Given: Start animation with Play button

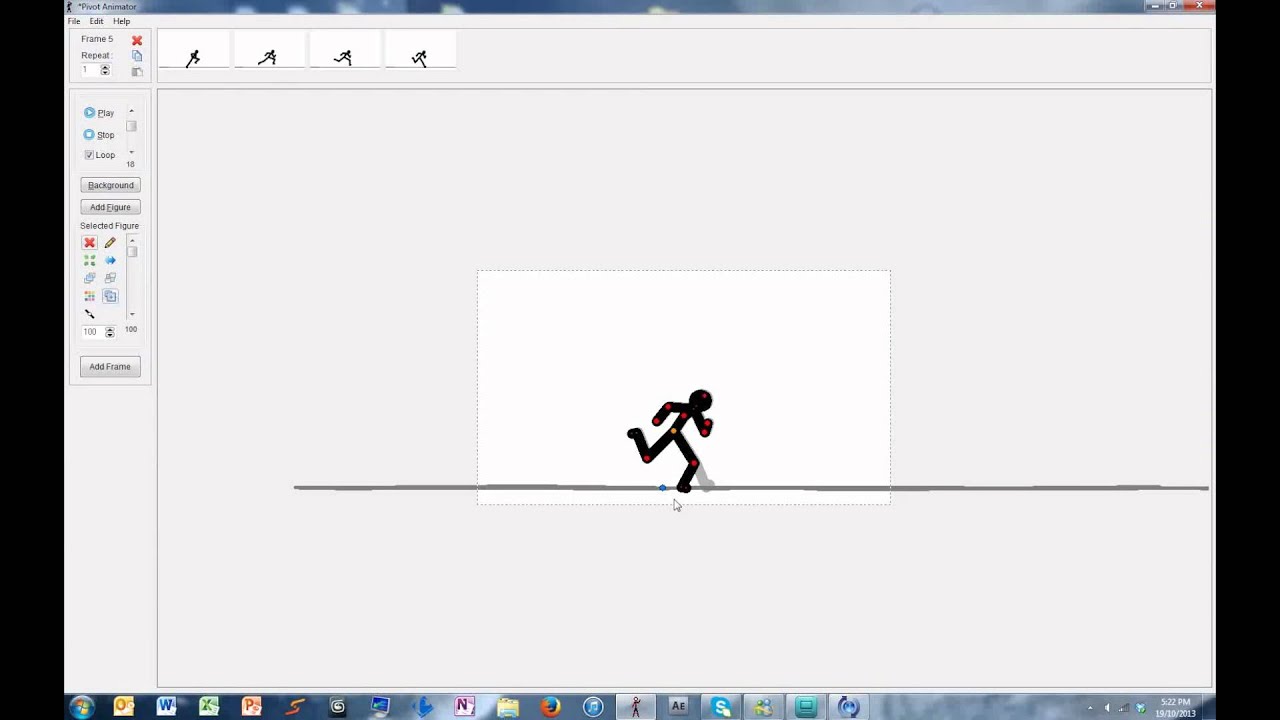Looking at the screenshot, I should click(99, 113).
